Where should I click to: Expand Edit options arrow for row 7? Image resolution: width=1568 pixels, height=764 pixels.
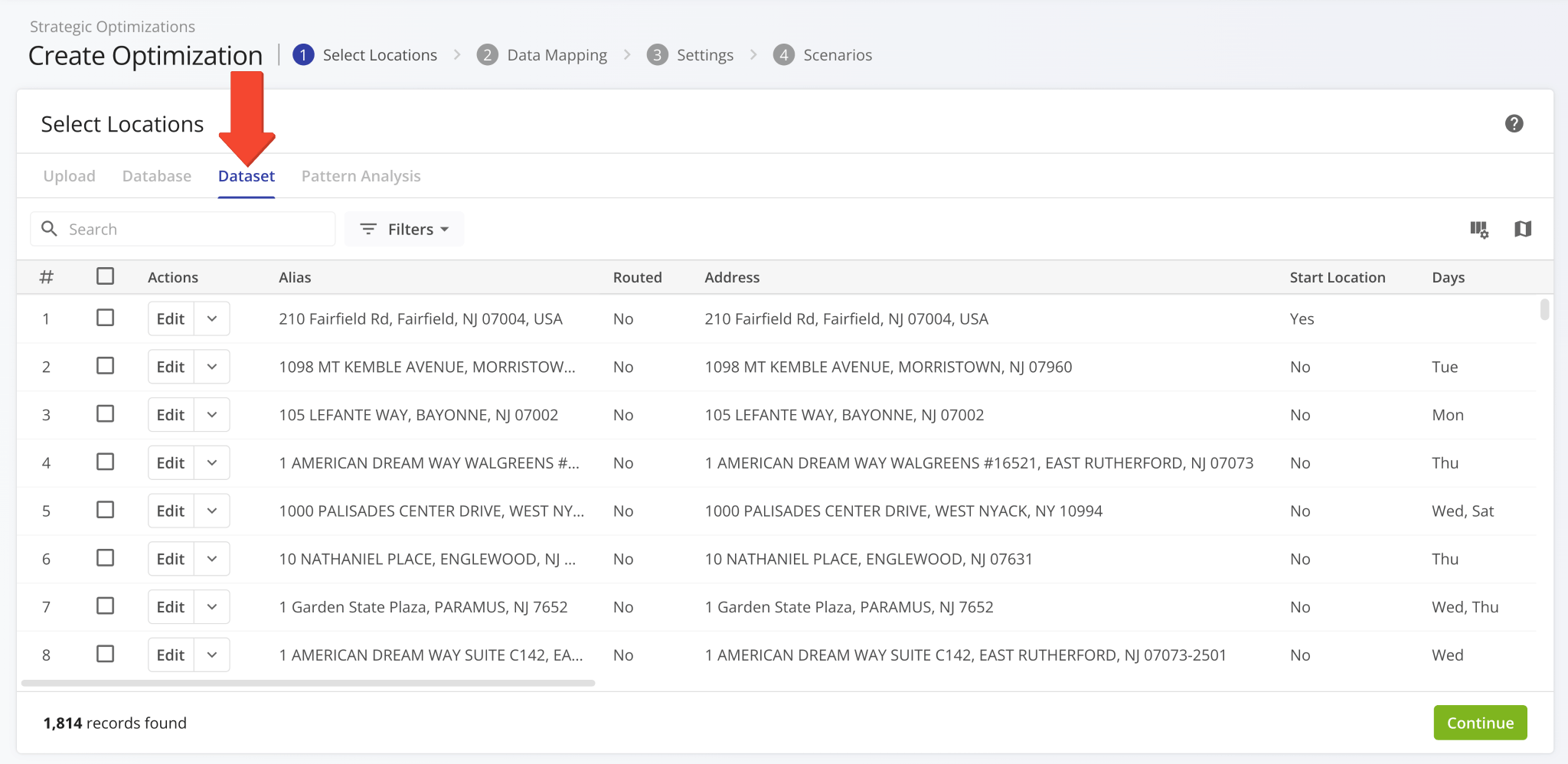(212, 607)
